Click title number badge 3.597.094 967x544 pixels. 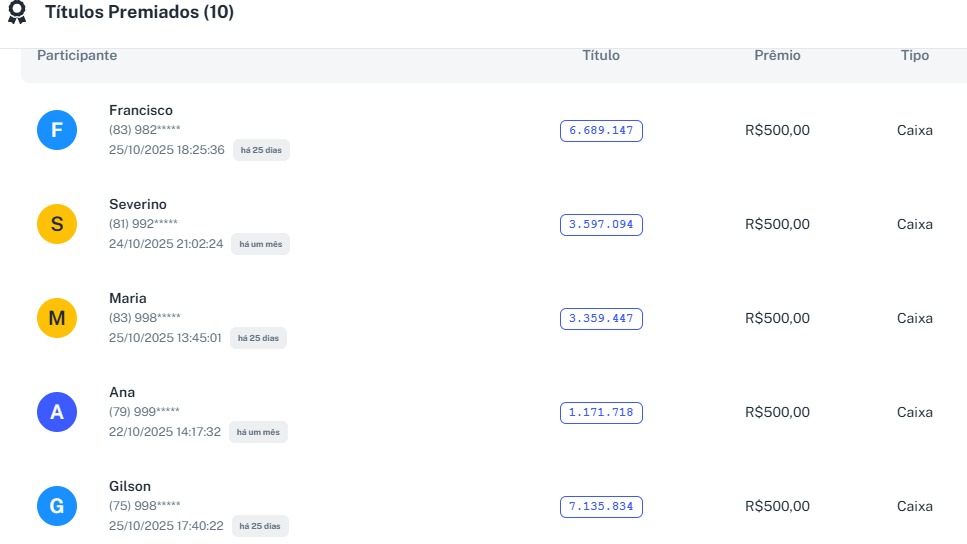(x=601, y=224)
